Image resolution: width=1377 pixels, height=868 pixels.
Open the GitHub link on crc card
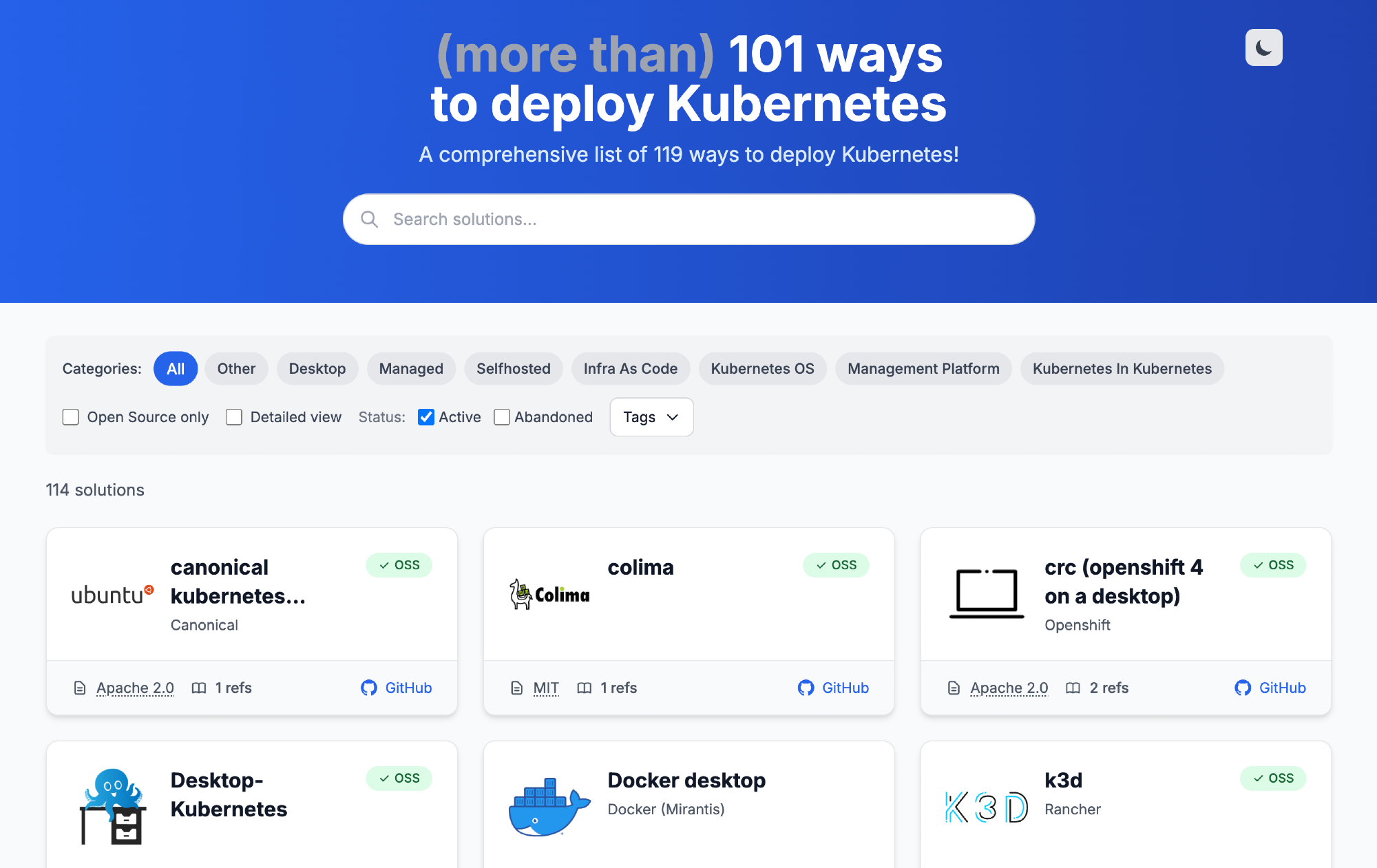tap(1270, 688)
